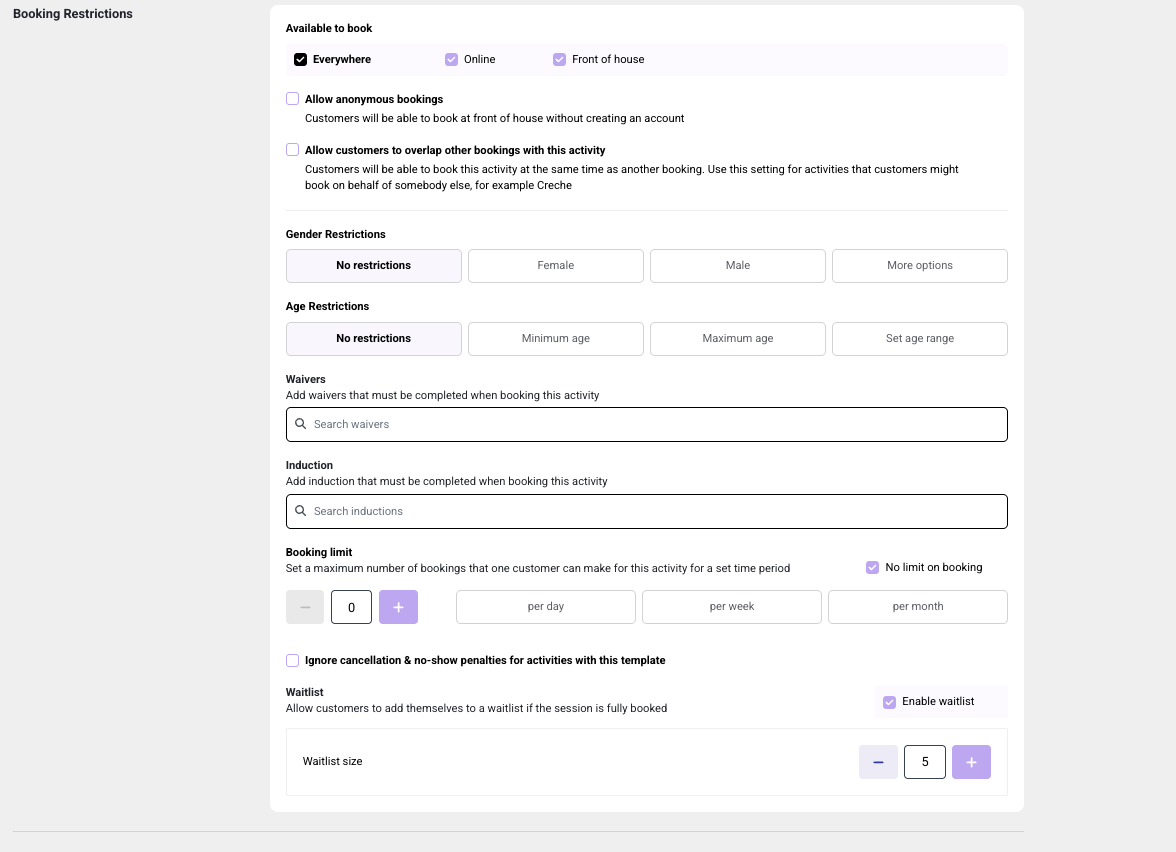
Task: Uncheck Front of house availability
Action: (x=559, y=59)
